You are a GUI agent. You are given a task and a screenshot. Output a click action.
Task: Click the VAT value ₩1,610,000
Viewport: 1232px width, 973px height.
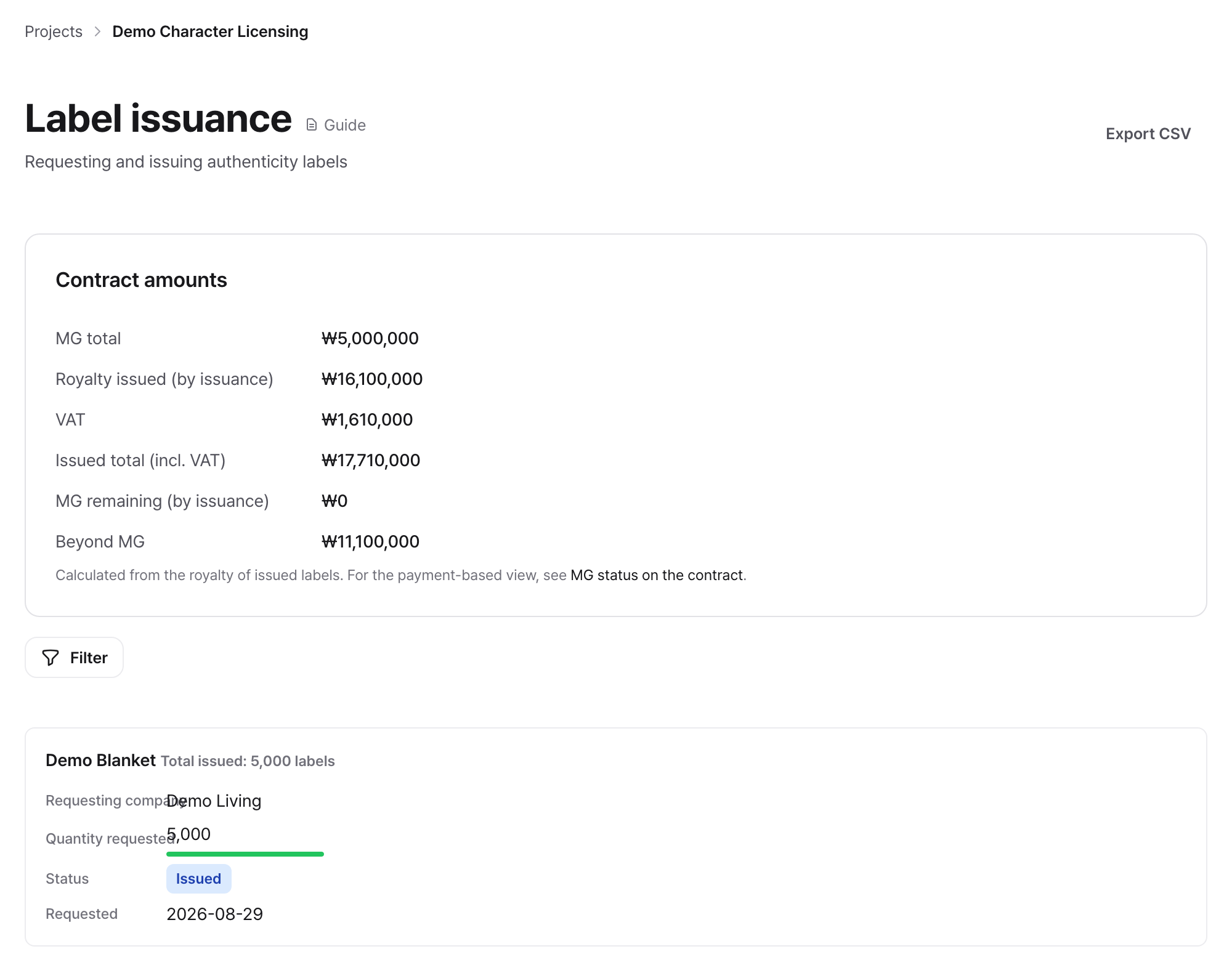pos(367,420)
